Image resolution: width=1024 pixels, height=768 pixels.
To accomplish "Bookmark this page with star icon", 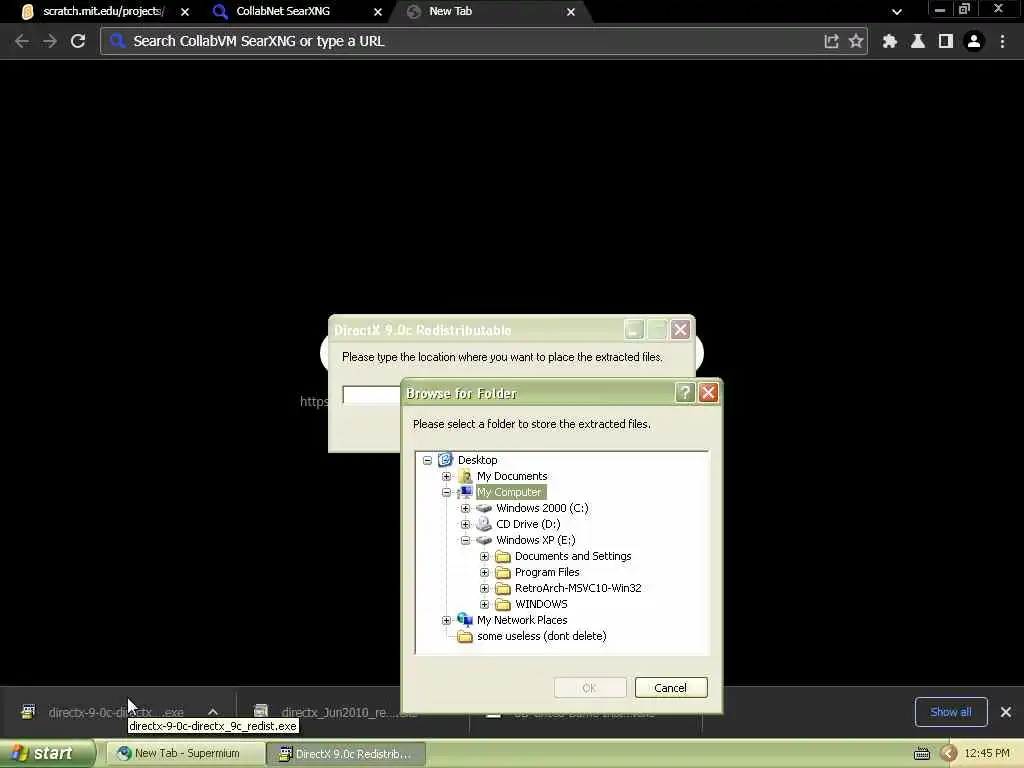I will point(856,41).
